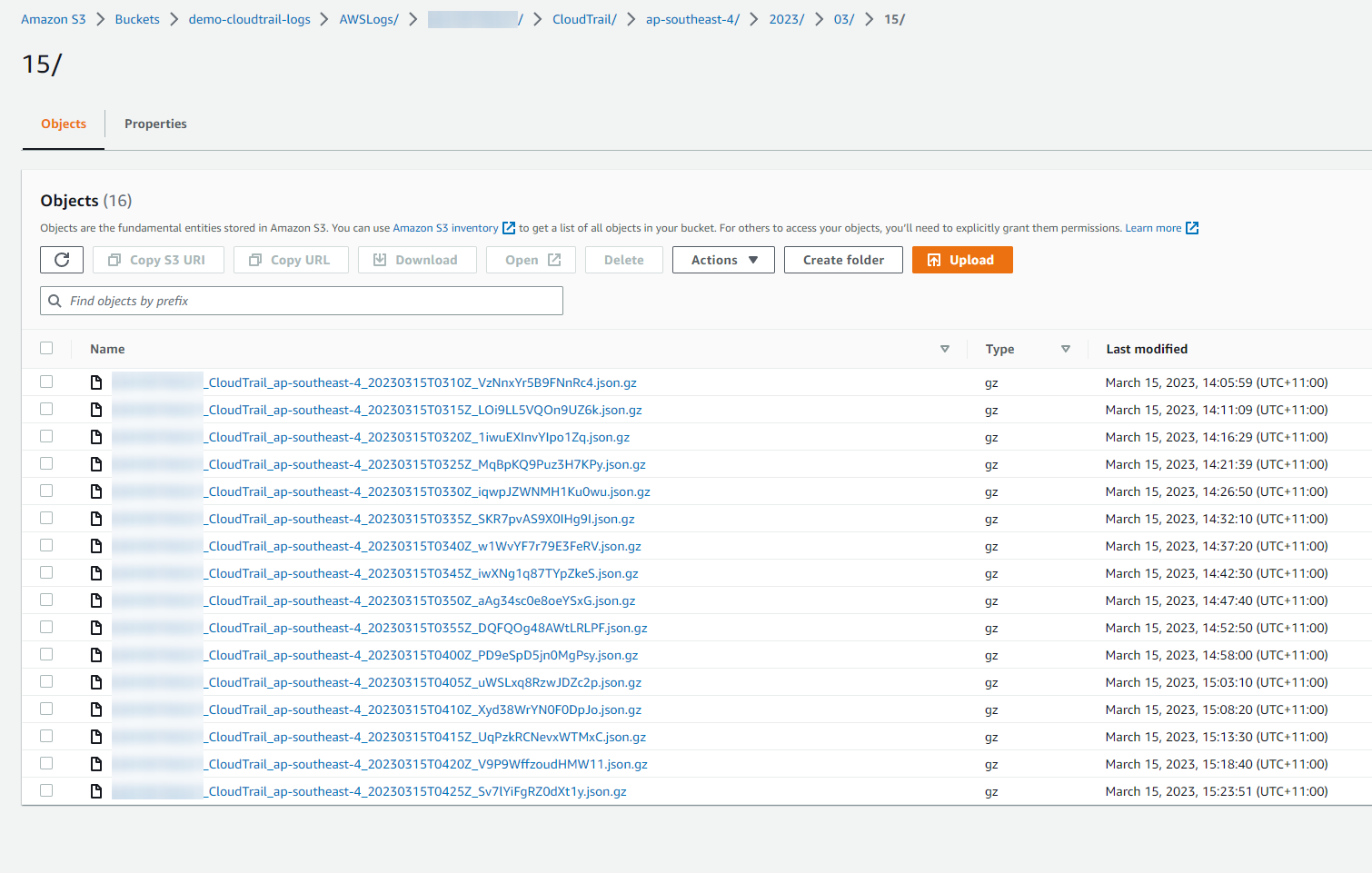Viewport: 1372px width, 873px height.
Task: Click the Copy S3 URI button
Action: (x=158, y=260)
